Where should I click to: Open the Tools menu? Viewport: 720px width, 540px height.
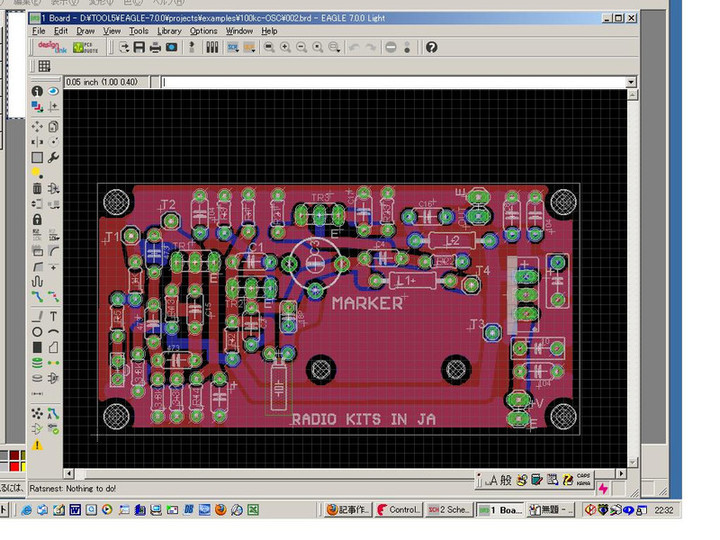(138, 31)
